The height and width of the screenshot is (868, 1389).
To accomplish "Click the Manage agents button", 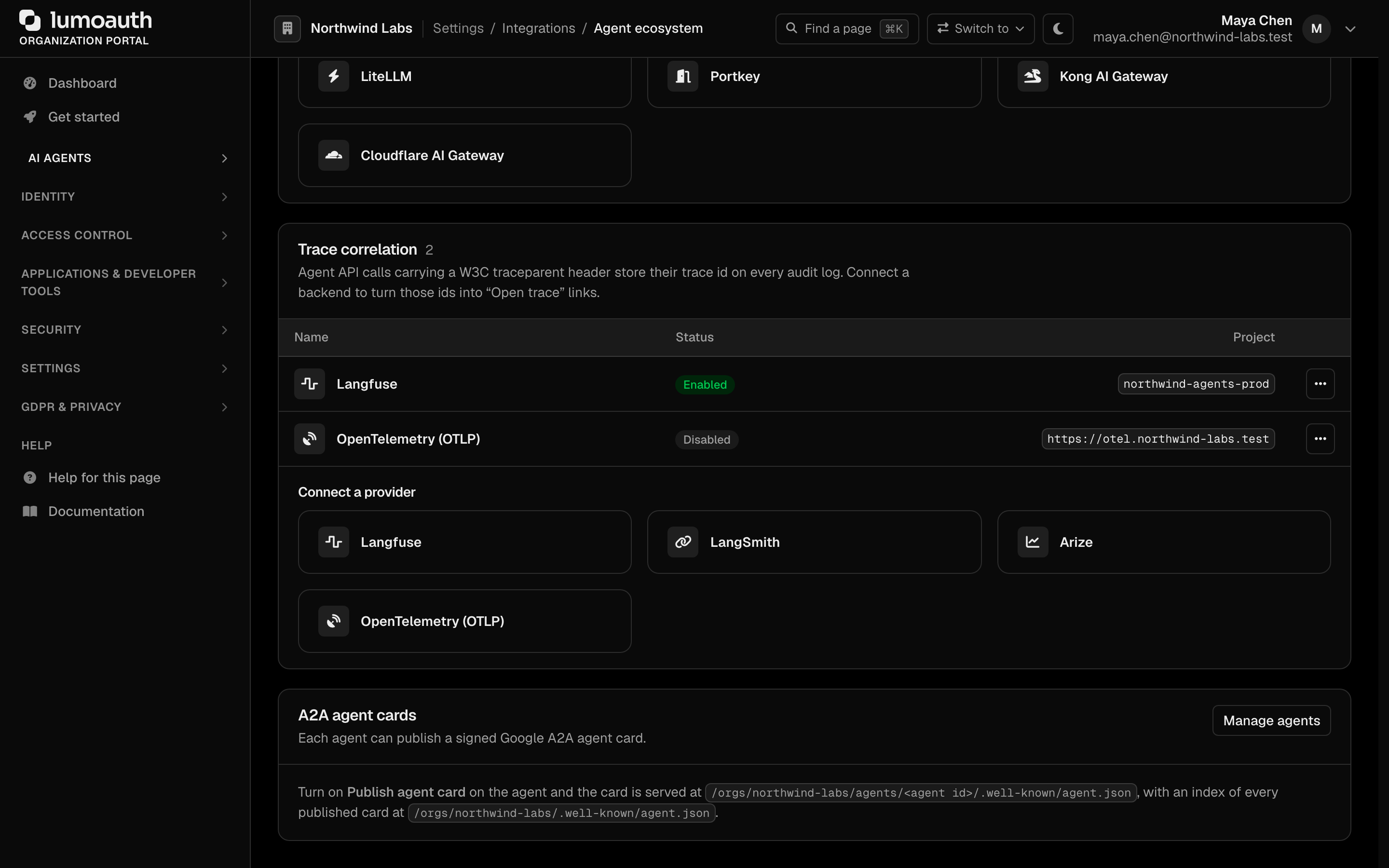I will click(1271, 720).
